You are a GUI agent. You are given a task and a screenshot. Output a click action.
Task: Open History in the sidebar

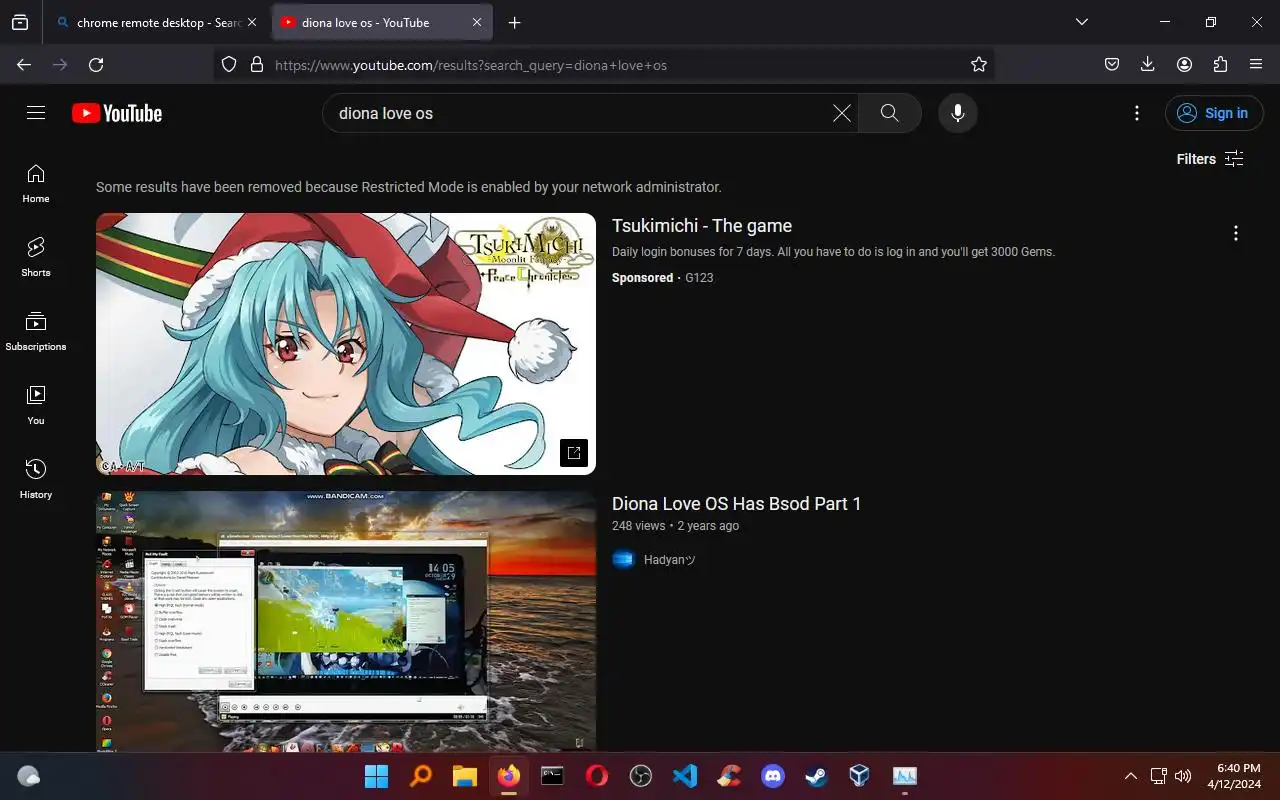tap(36, 480)
